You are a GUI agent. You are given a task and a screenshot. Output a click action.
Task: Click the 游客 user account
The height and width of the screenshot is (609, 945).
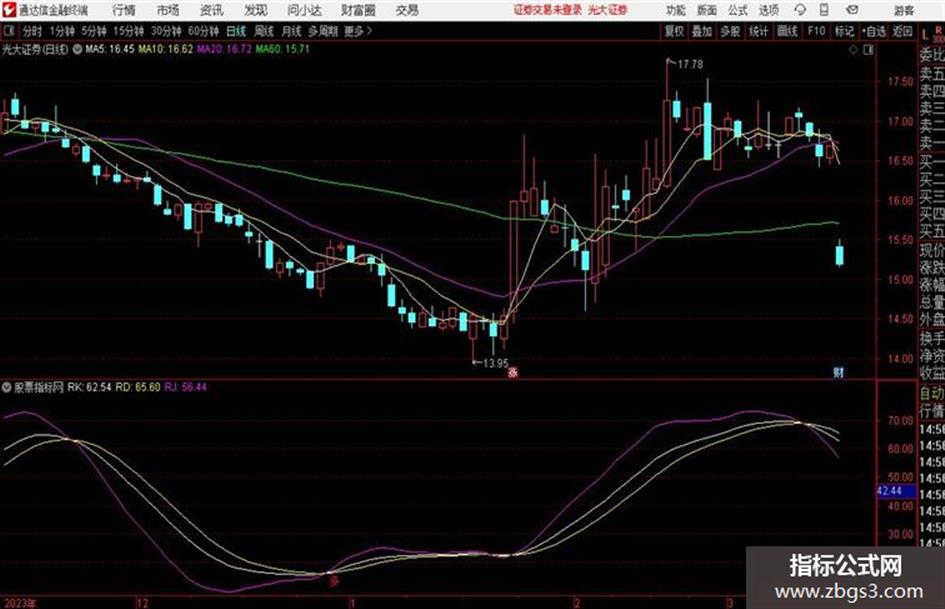coord(904,10)
